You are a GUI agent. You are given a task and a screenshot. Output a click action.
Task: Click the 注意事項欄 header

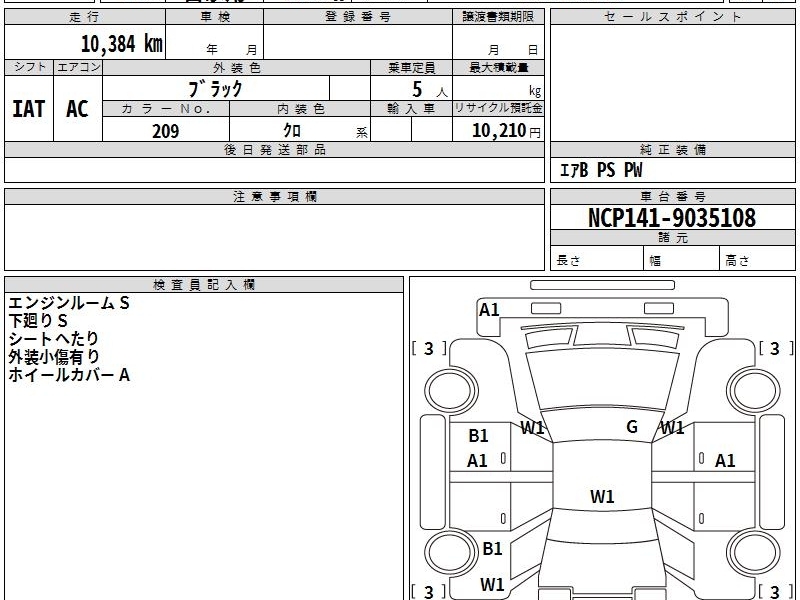tap(274, 196)
